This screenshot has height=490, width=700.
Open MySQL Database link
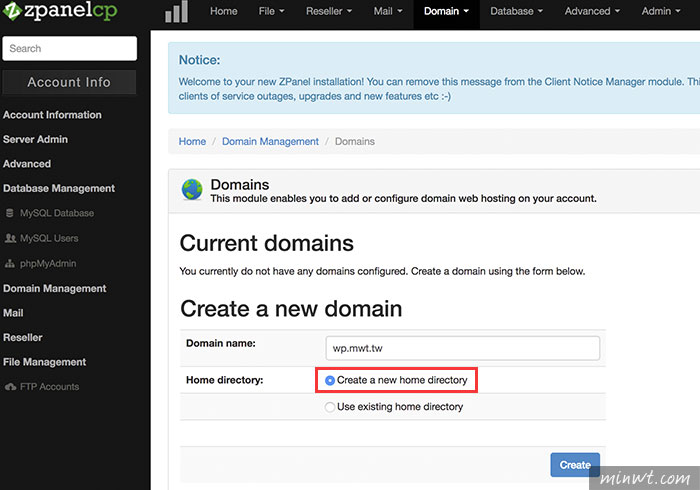pos(57,213)
